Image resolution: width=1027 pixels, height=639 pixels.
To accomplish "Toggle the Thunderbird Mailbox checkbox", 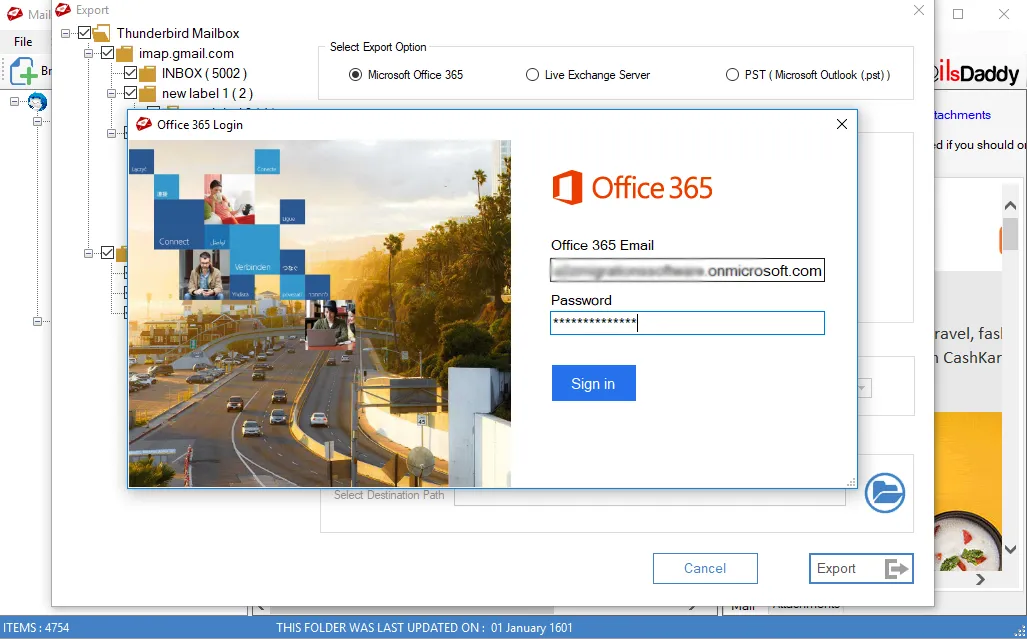I will (84, 33).
